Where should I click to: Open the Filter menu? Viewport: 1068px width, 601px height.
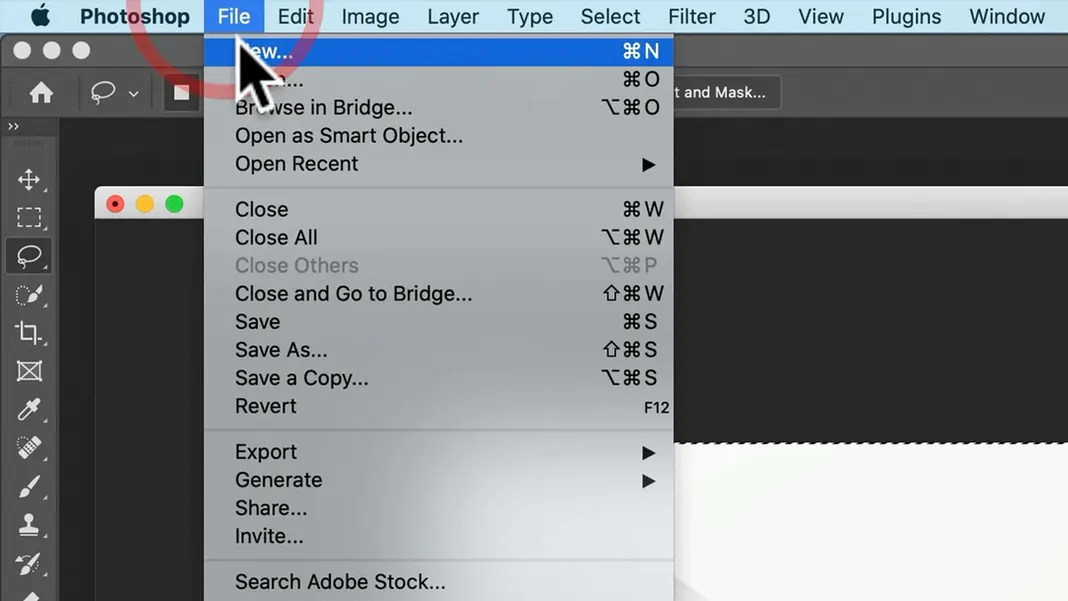pos(691,16)
